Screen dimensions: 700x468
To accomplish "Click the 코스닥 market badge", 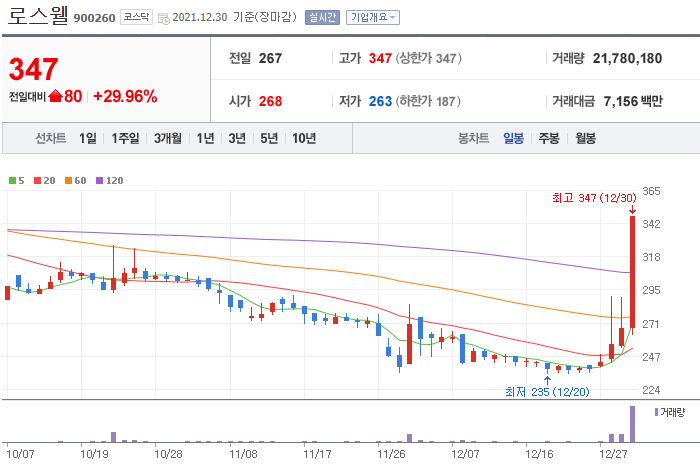I will coord(136,17).
